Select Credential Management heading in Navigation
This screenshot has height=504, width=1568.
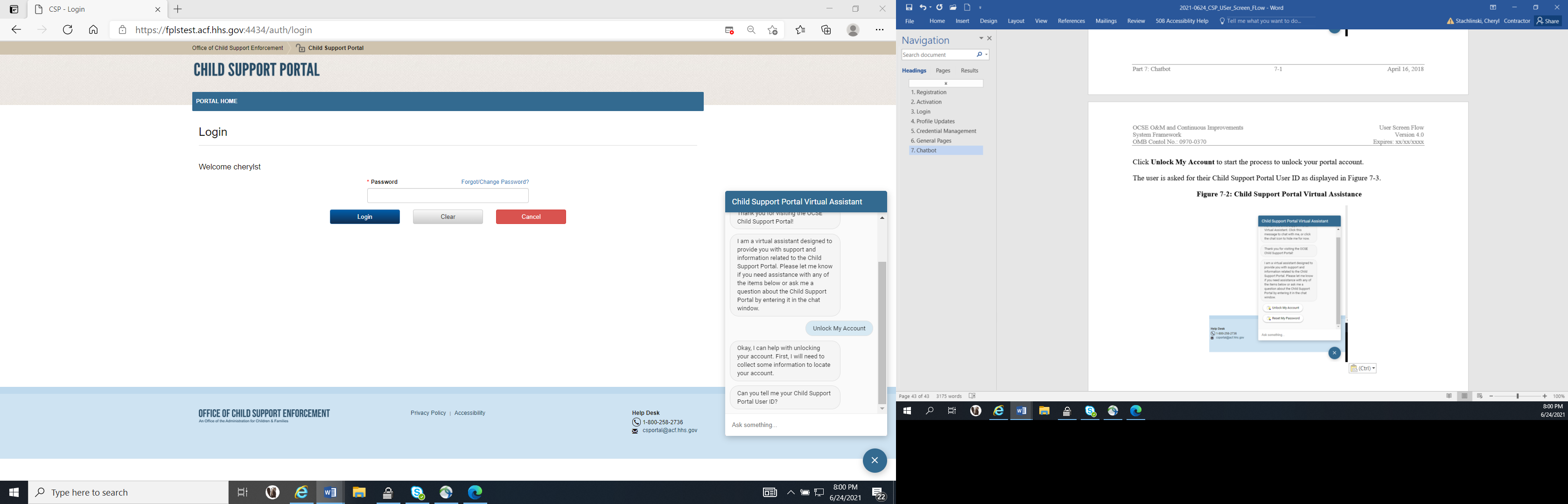943,131
